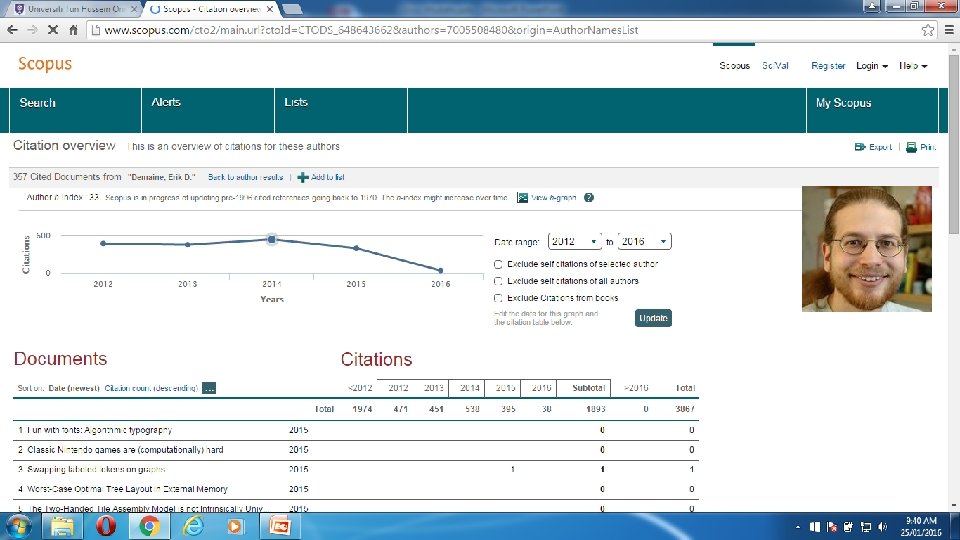
Task: Open My Scopus navigation tab
Action: coord(872,110)
